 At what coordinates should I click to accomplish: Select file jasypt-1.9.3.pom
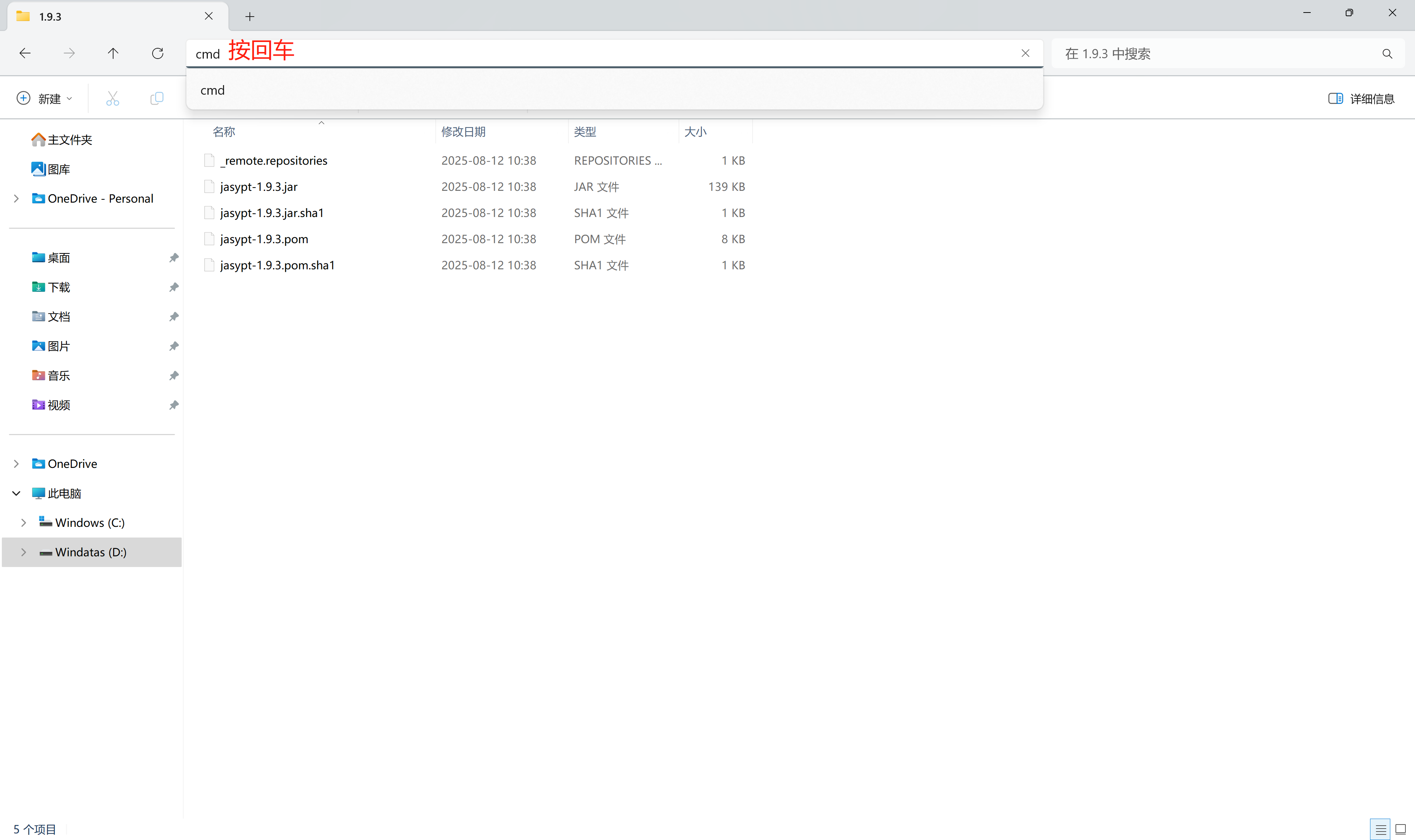[x=264, y=239]
